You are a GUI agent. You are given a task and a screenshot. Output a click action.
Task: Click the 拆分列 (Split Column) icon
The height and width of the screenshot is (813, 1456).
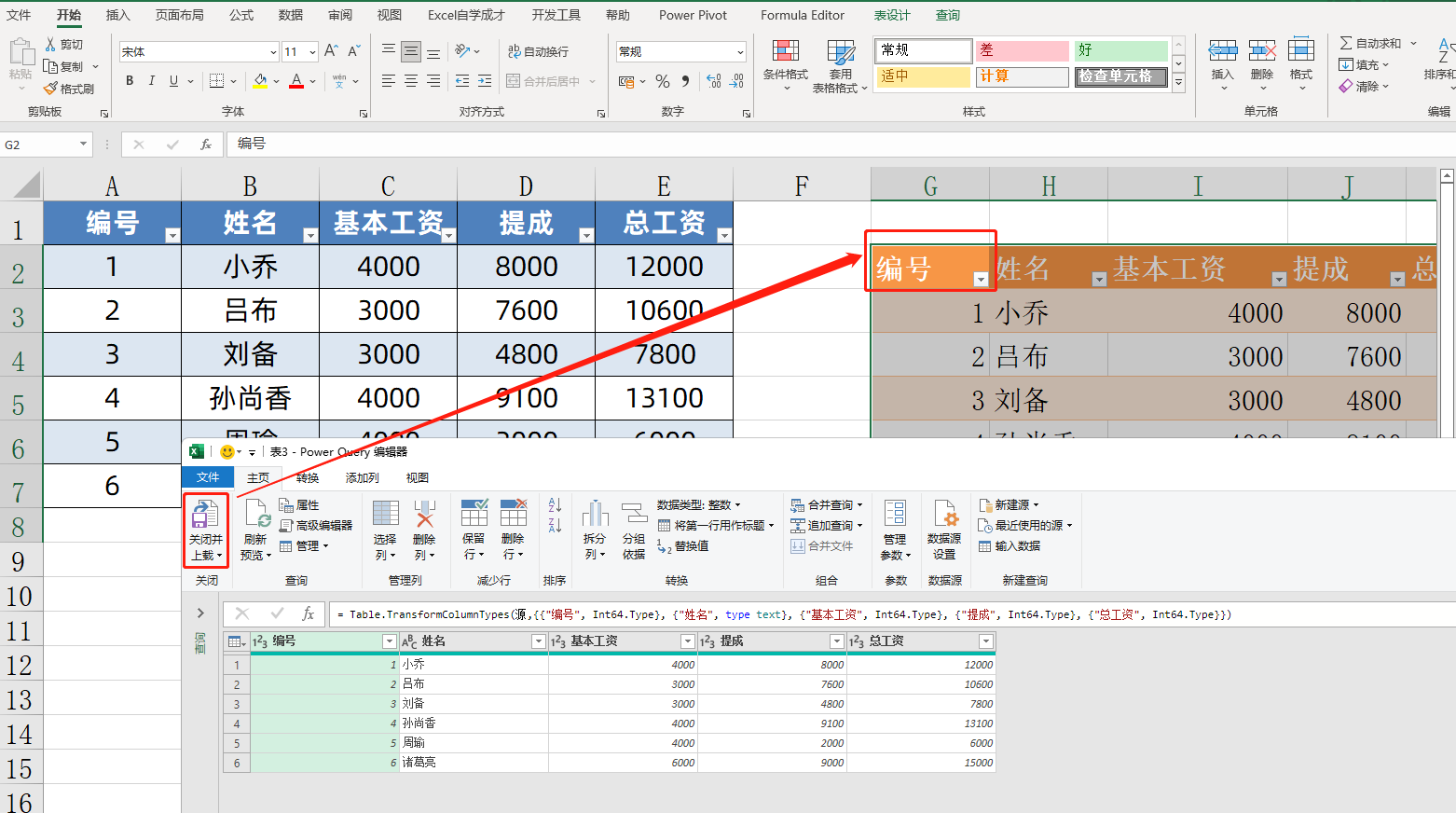click(594, 515)
